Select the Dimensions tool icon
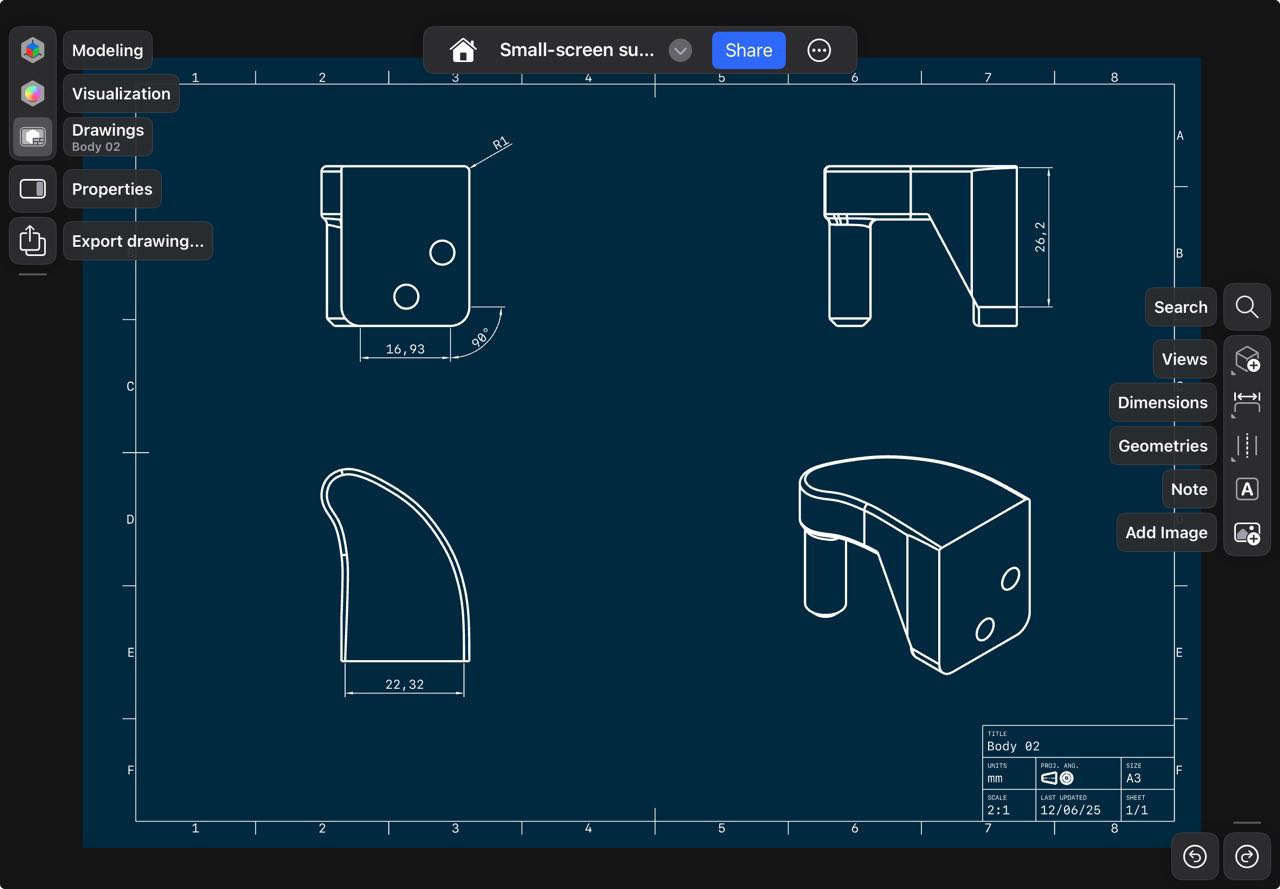Image resolution: width=1280 pixels, height=889 pixels. click(x=1246, y=402)
